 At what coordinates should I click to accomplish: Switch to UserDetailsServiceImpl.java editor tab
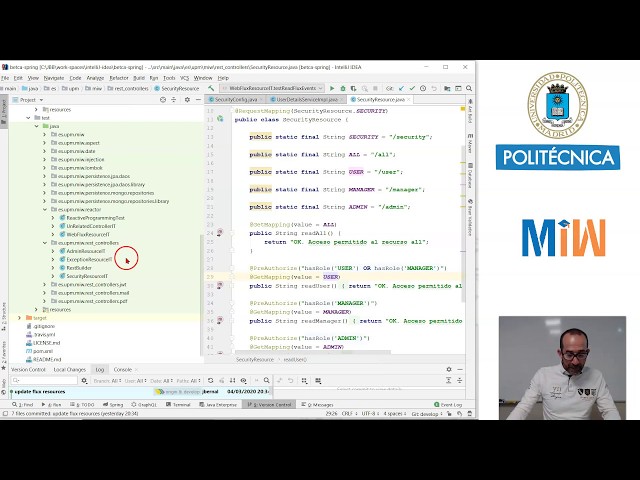tap(307, 100)
